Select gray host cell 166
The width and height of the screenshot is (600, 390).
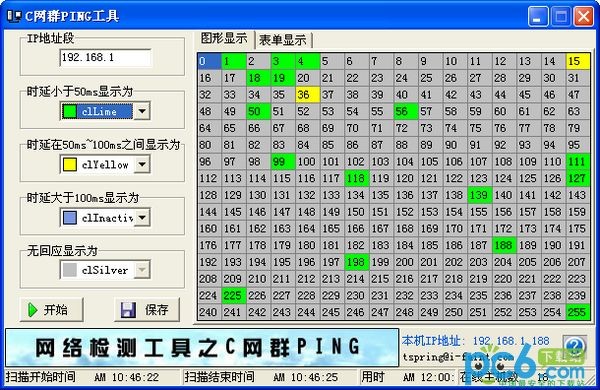click(357, 228)
